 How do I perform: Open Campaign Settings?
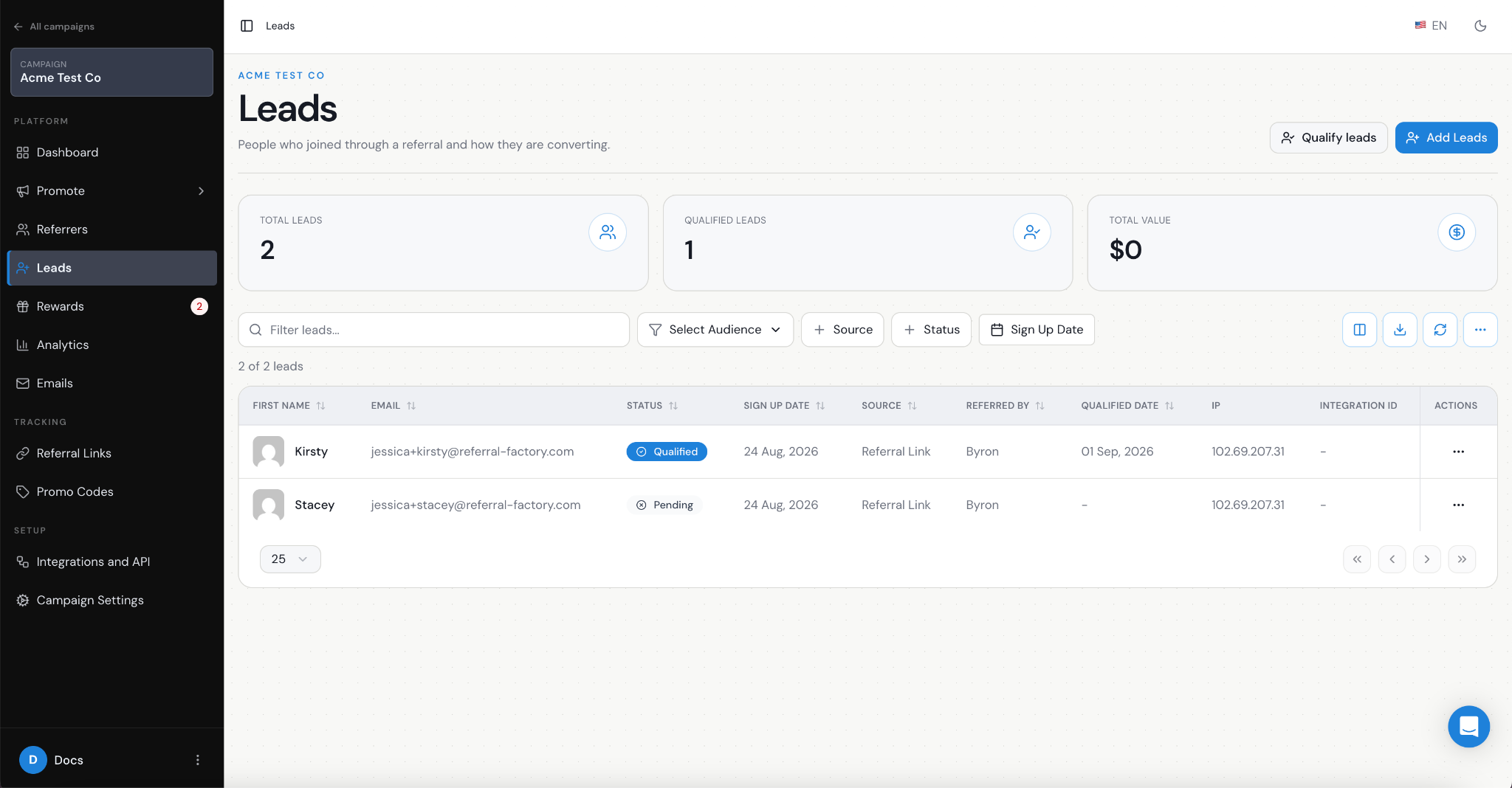(x=111, y=600)
